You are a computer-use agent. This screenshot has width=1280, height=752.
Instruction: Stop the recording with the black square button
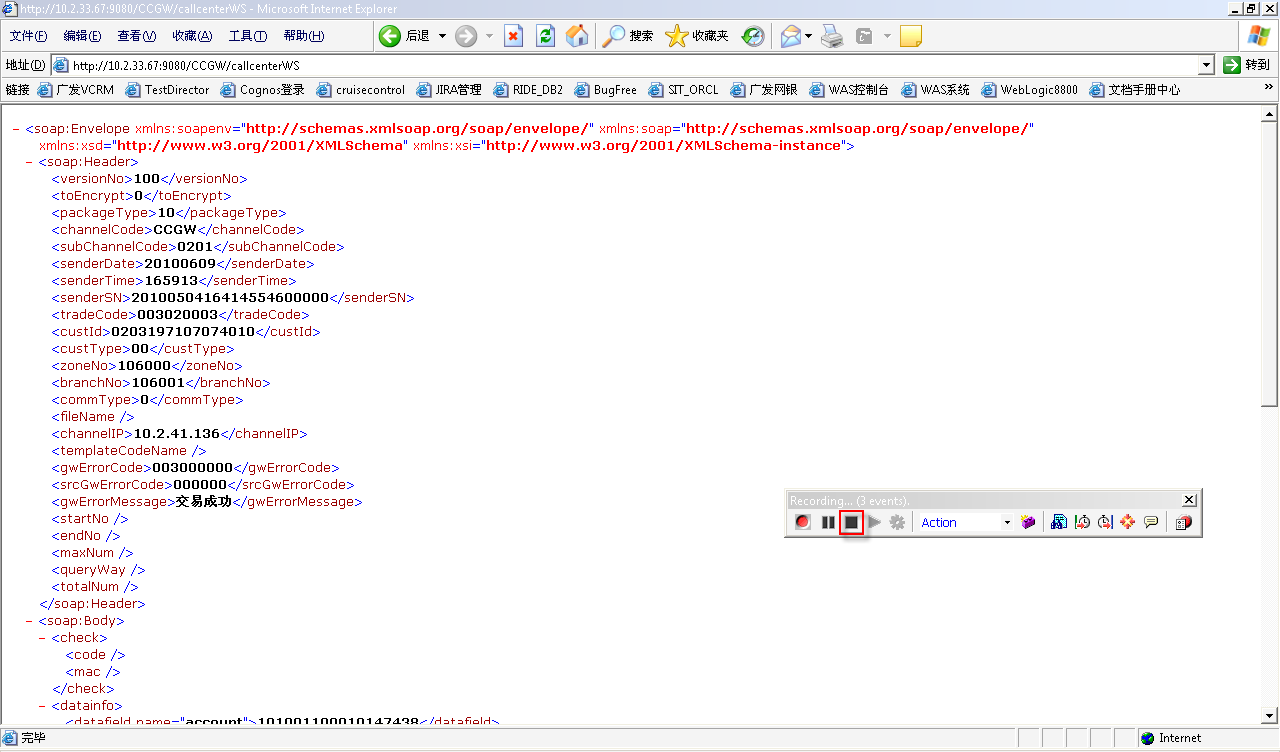(x=851, y=522)
